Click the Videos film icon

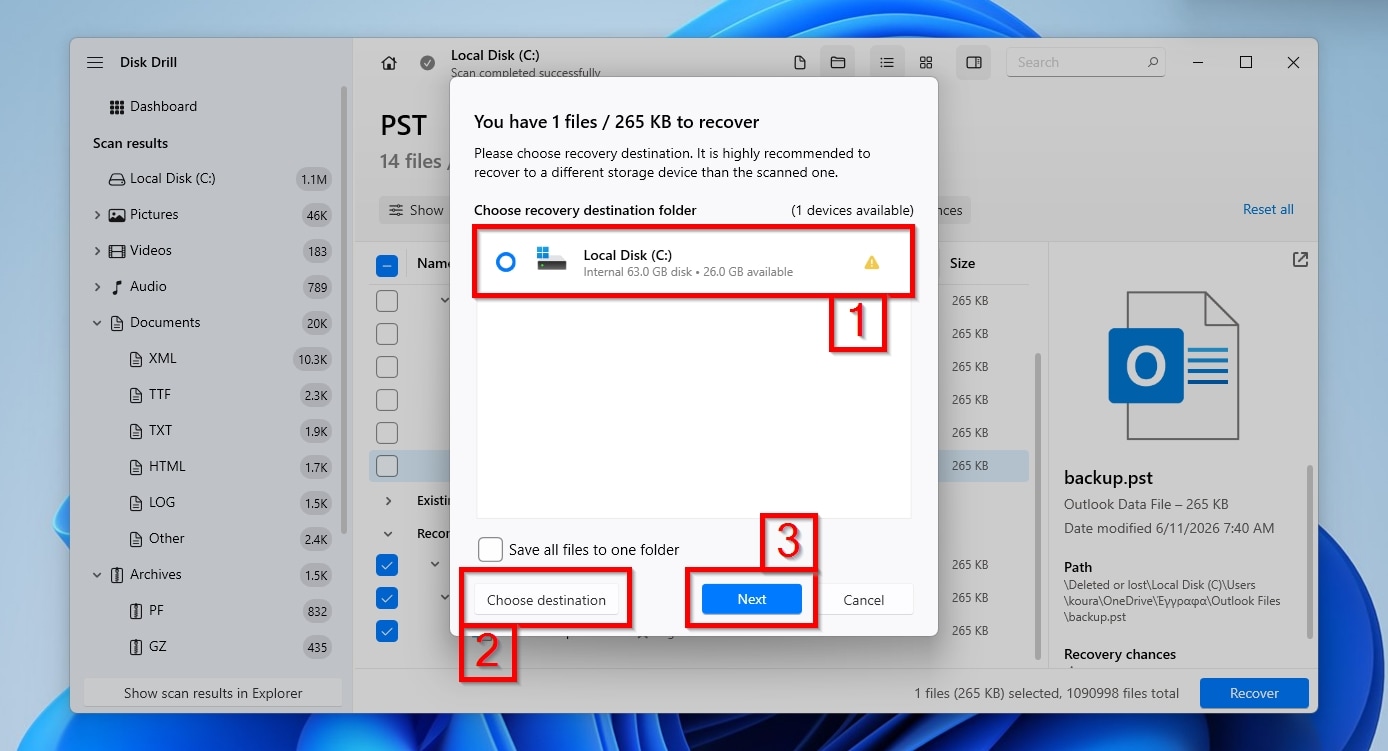(x=117, y=251)
